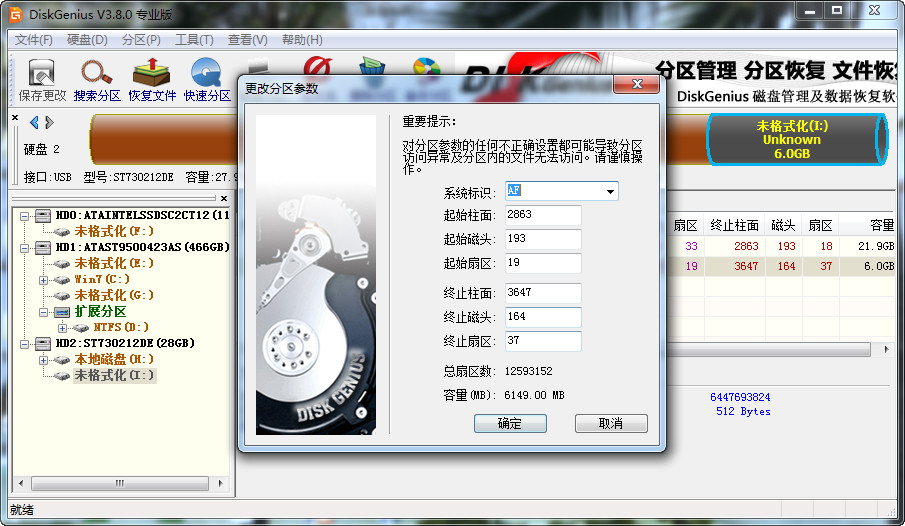Open the 帮助(H) menu

tap(302, 40)
